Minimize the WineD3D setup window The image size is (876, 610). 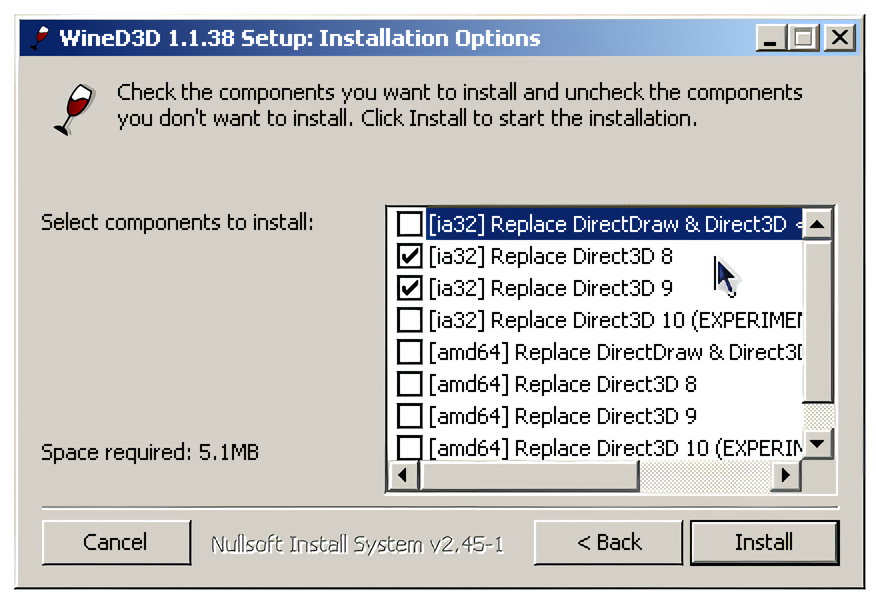[771, 39]
